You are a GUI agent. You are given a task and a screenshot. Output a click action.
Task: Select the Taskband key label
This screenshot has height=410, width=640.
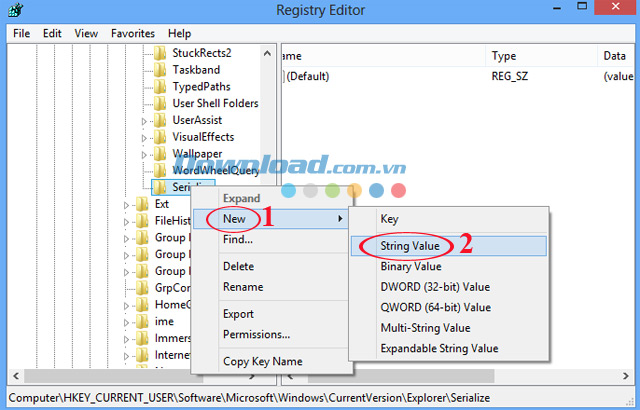pos(196,70)
